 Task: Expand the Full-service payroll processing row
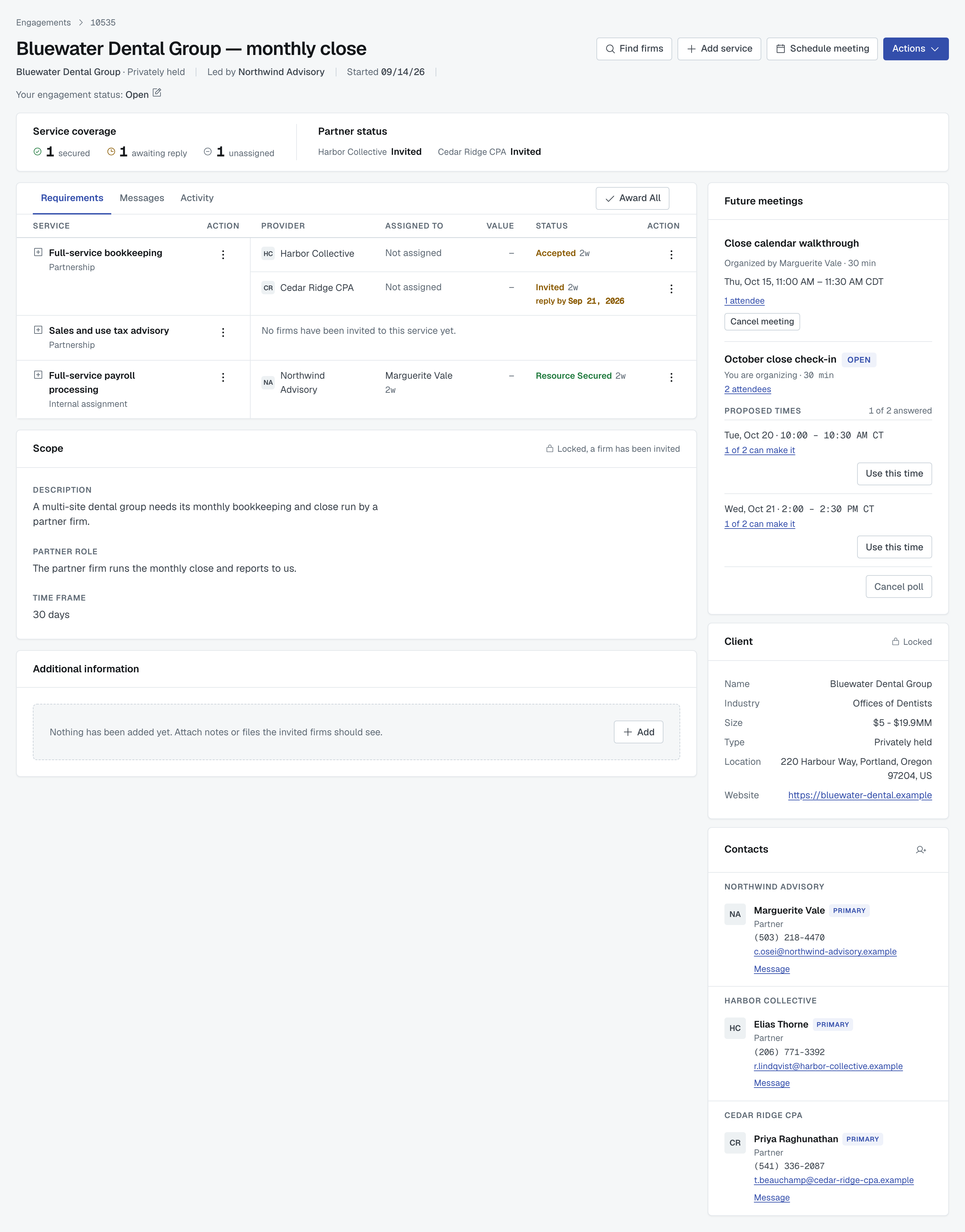pyautogui.click(x=38, y=375)
